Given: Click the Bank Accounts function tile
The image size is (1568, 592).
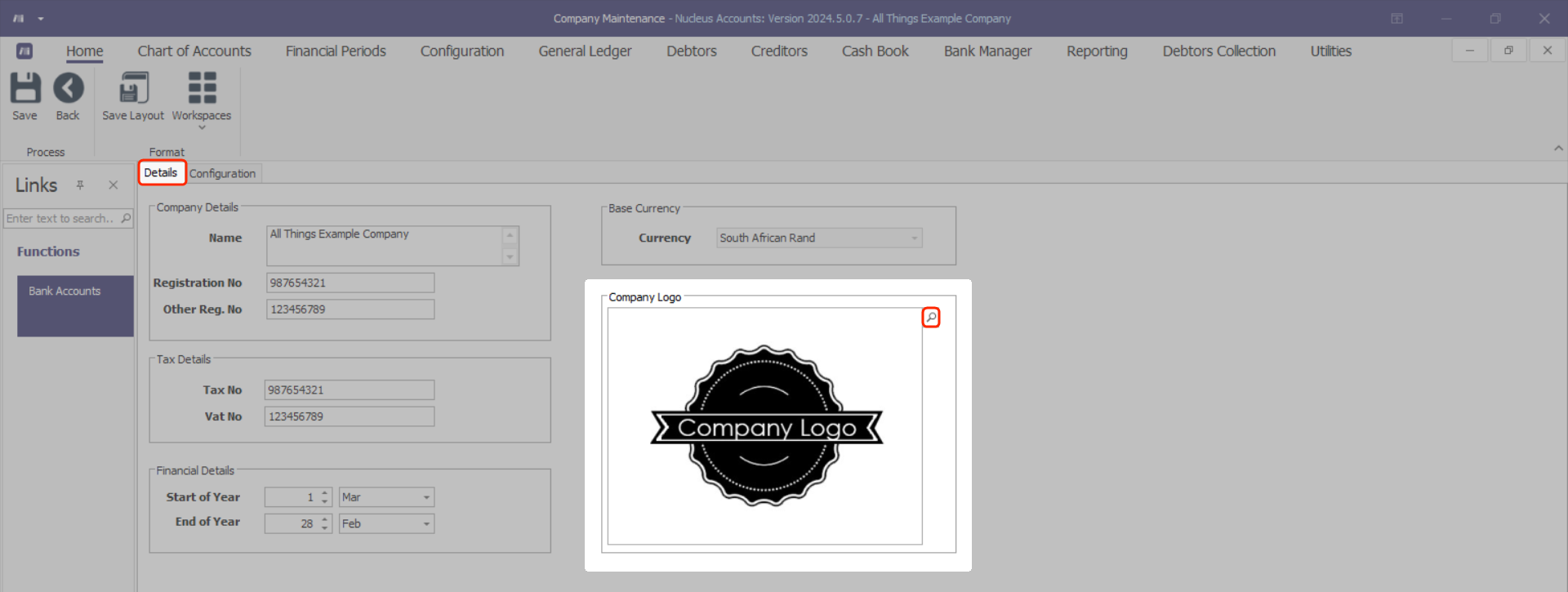Looking at the screenshot, I should point(75,305).
